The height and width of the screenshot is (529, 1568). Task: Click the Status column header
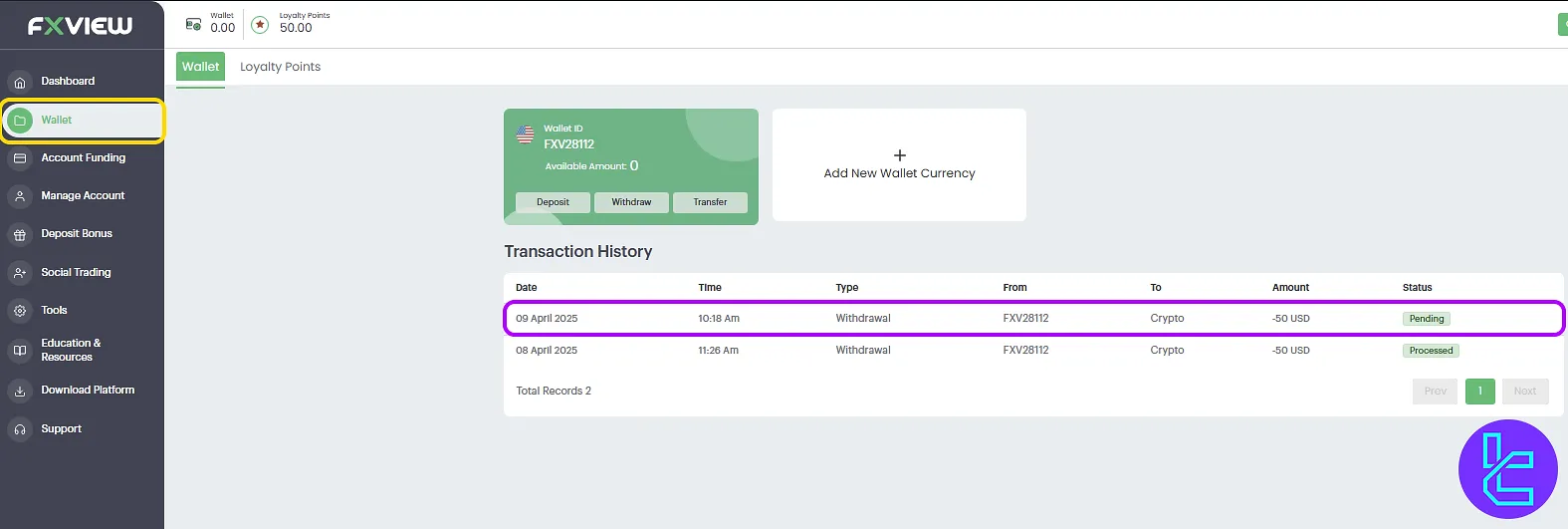click(1418, 288)
